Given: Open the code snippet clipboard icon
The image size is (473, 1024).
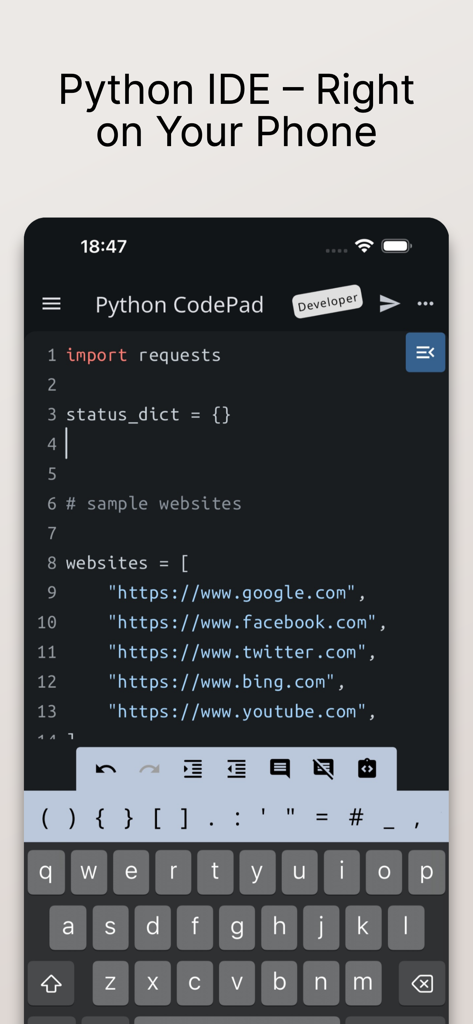Looking at the screenshot, I should [367, 769].
